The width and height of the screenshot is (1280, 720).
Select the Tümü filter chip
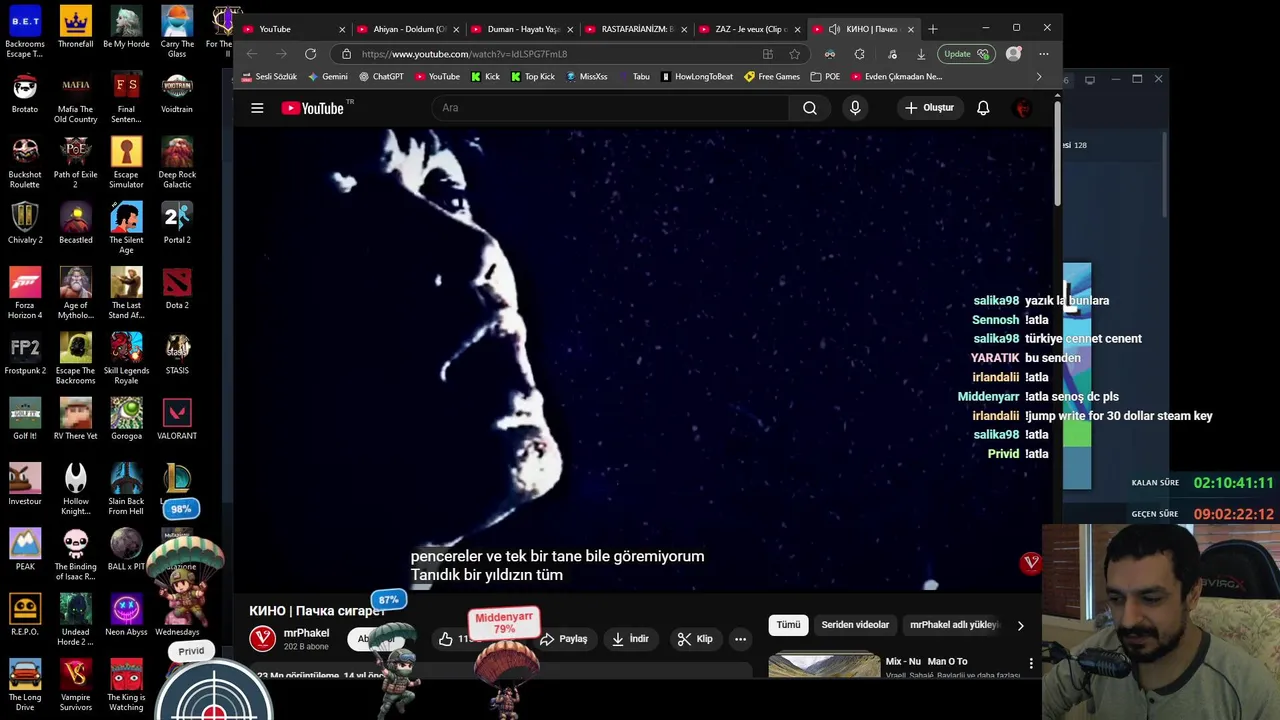pos(788,625)
